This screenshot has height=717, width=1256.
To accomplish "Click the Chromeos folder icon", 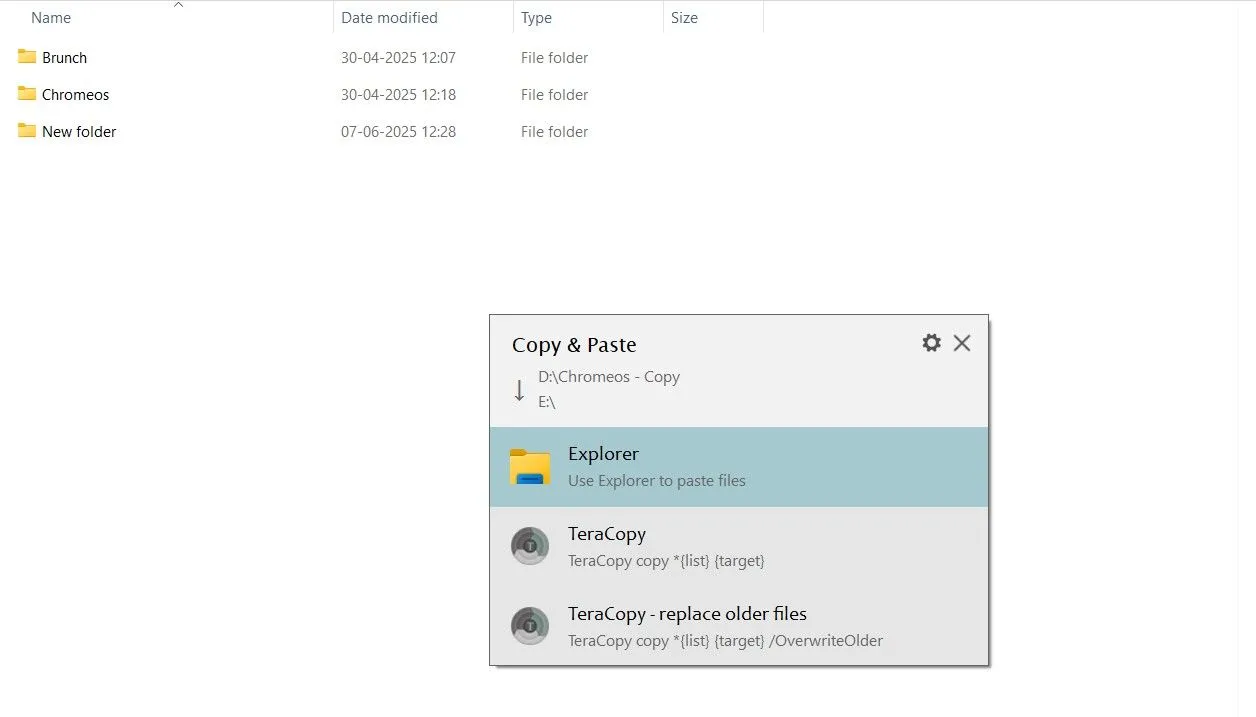I will point(27,94).
